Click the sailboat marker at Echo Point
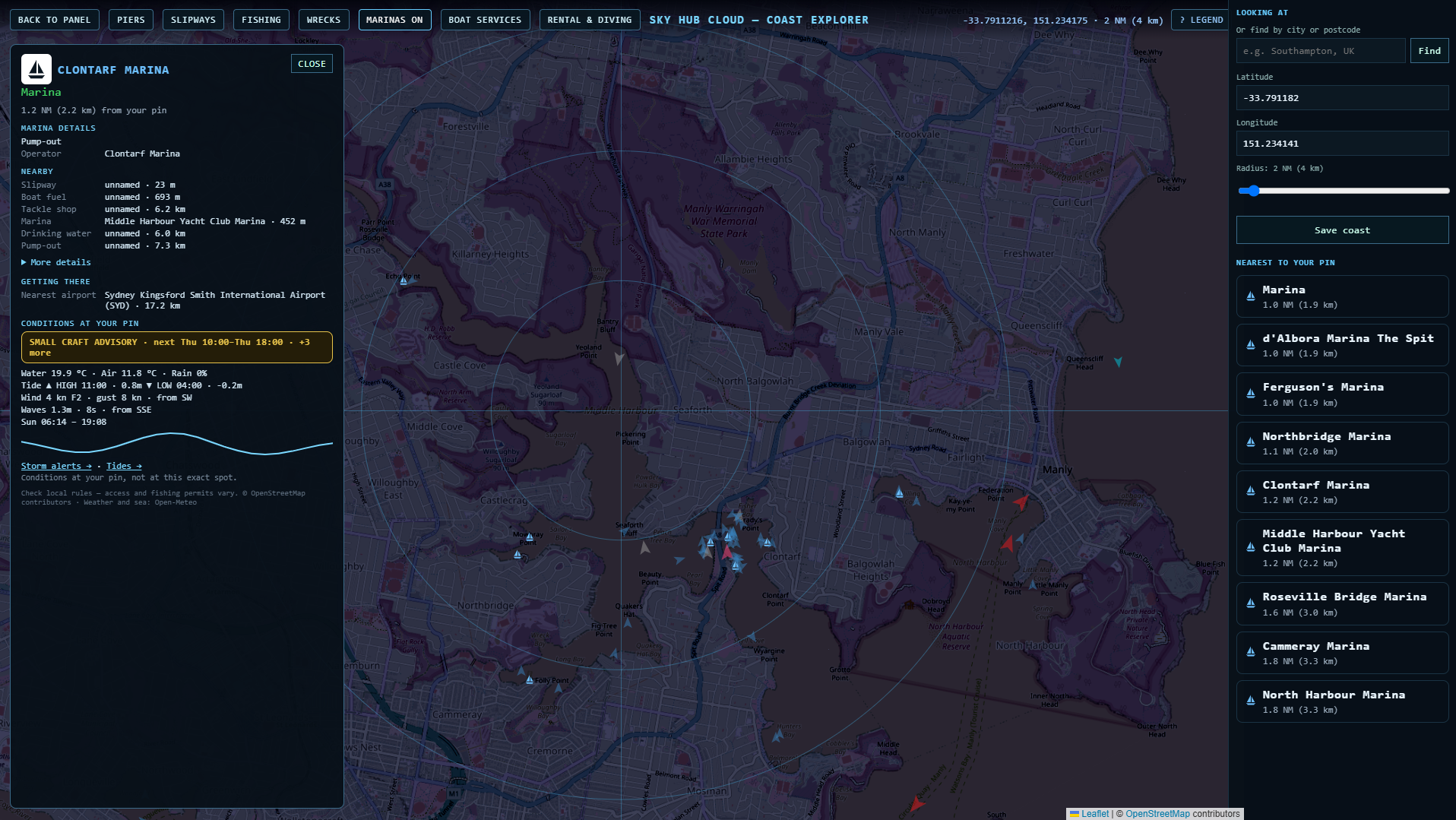Image resolution: width=1456 pixels, height=820 pixels. click(x=404, y=280)
